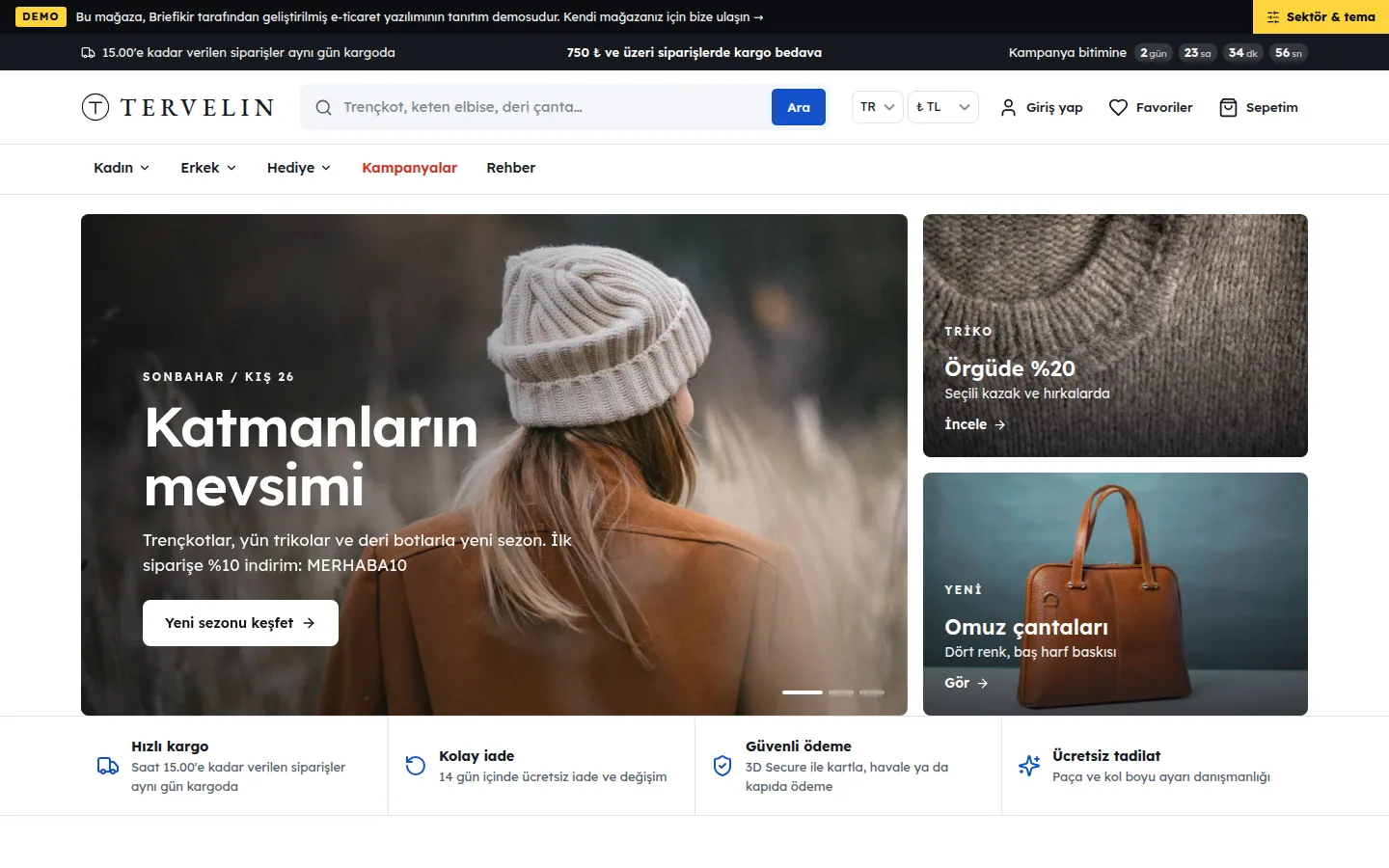Click the magnifier icon in the search bar
Image resolution: width=1389 pixels, height=868 pixels.
[x=324, y=107]
